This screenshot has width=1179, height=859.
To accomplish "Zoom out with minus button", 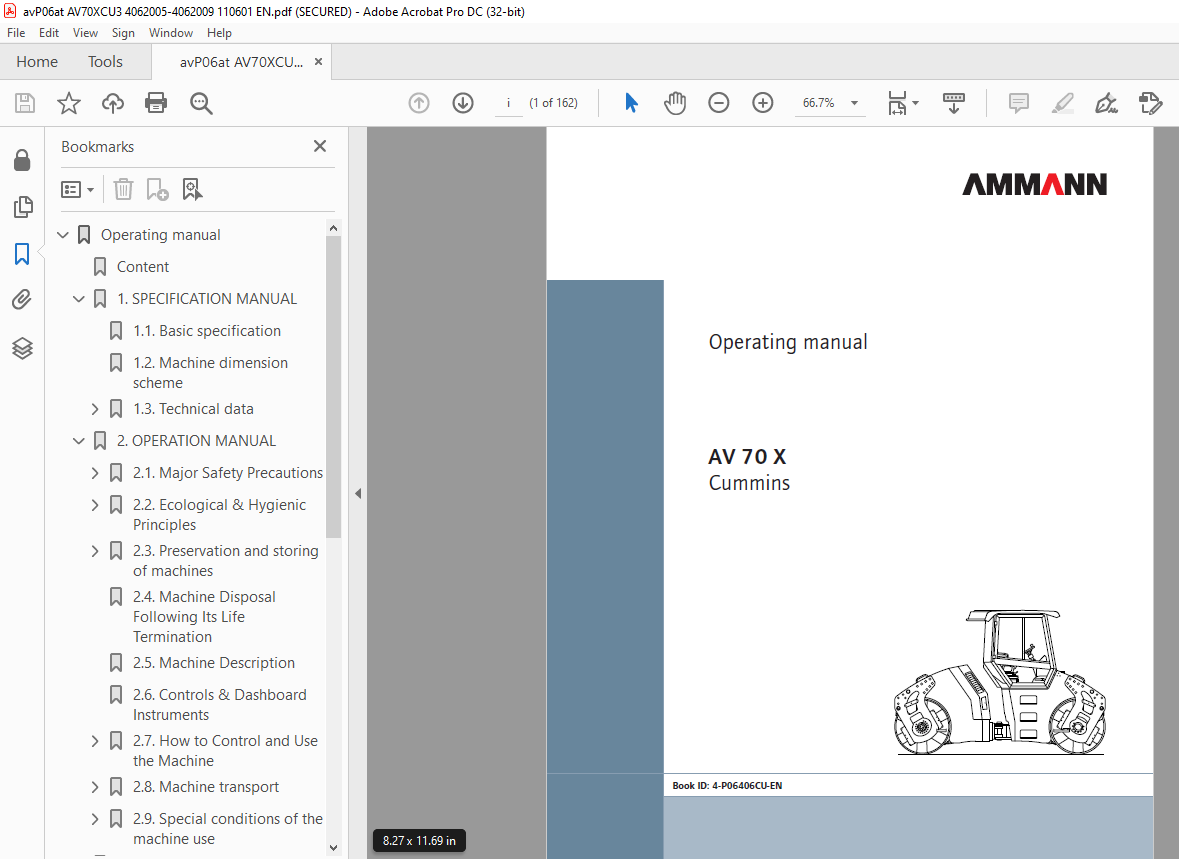I will pos(719,103).
